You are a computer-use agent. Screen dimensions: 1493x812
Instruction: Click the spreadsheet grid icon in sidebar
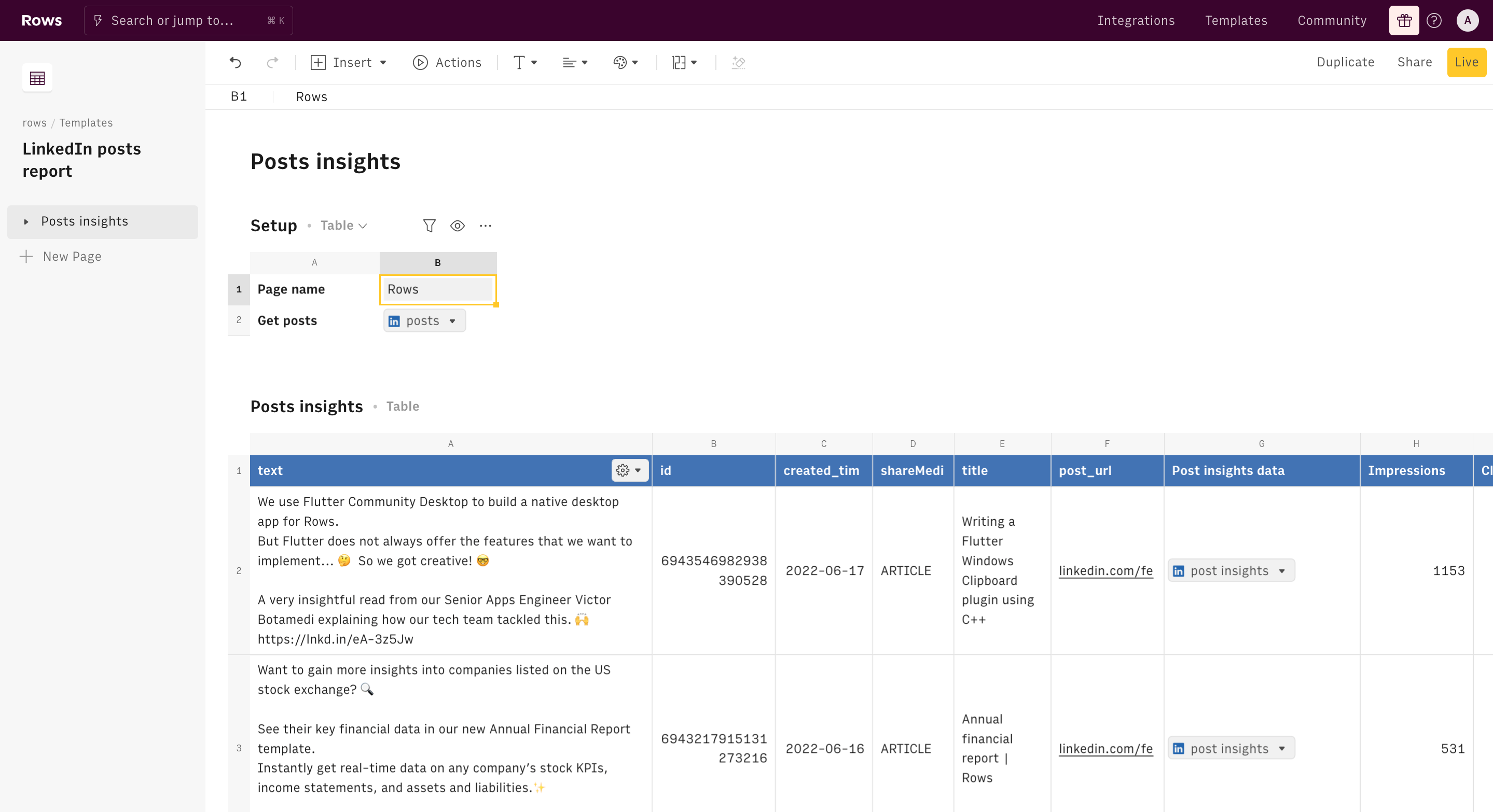pyautogui.click(x=37, y=78)
